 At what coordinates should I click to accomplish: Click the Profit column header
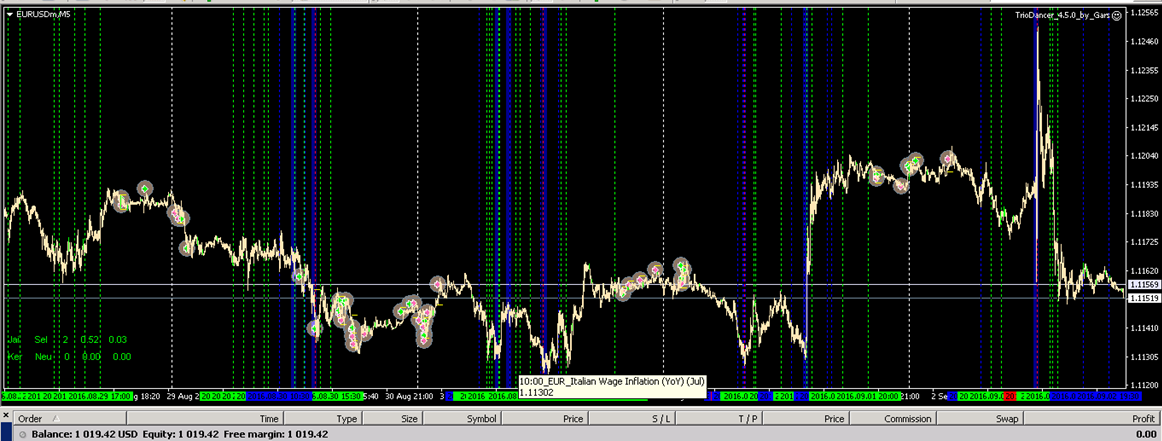click(x=1092, y=419)
